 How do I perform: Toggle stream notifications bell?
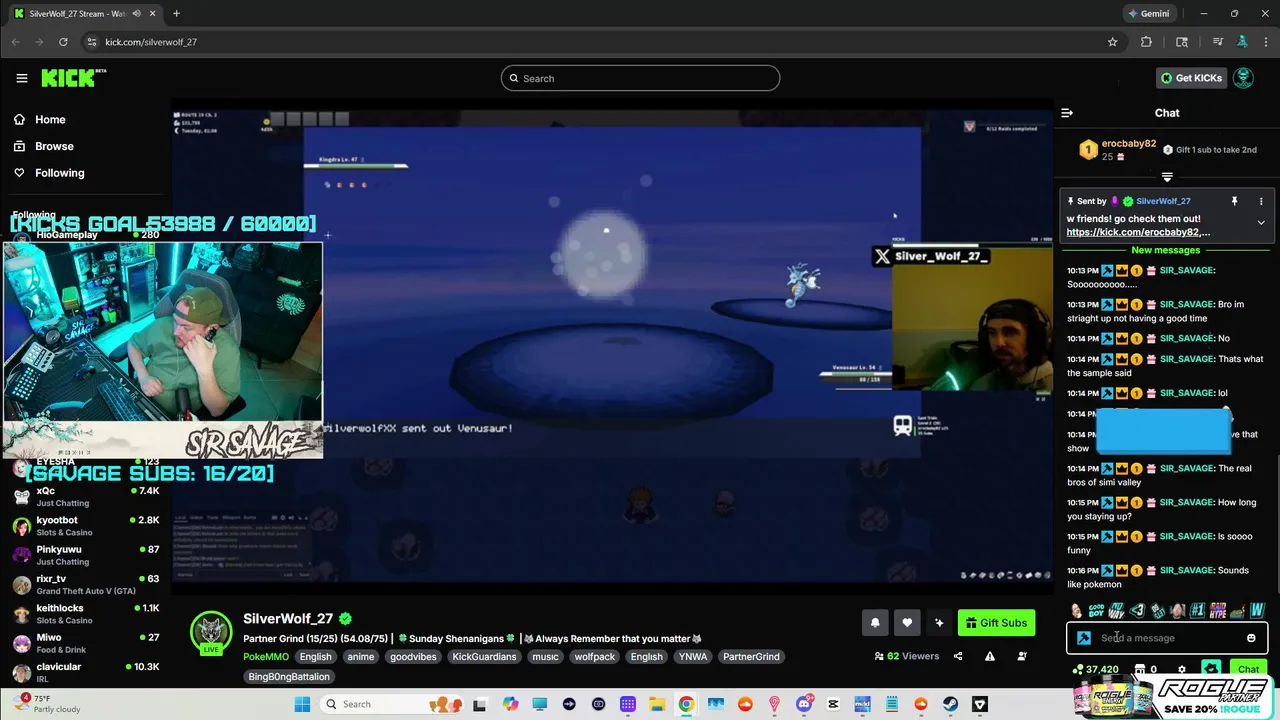(875, 622)
